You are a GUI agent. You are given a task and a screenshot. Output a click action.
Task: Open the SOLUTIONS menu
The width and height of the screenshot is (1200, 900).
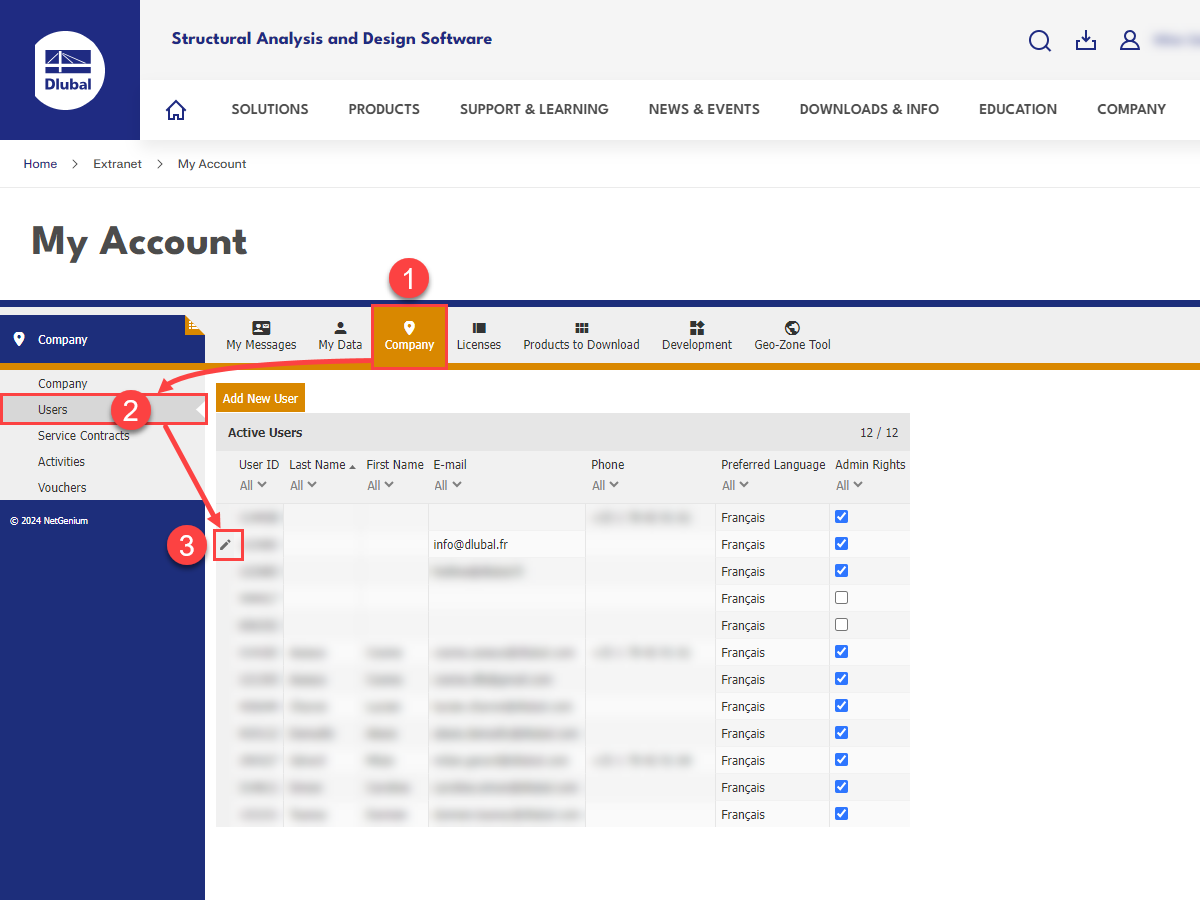[x=270, y=110]
